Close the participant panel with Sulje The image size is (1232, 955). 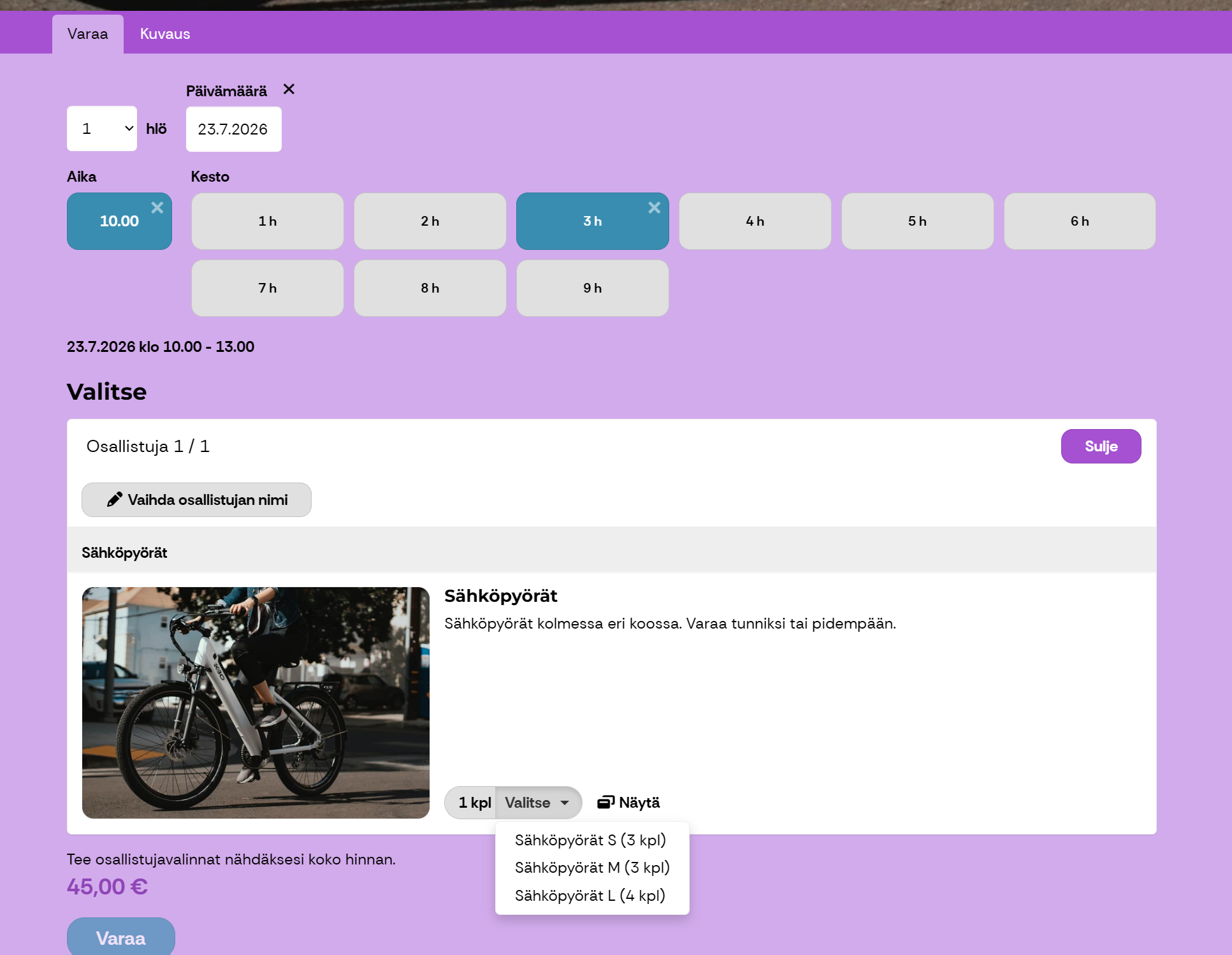(x=1101, y=446)
